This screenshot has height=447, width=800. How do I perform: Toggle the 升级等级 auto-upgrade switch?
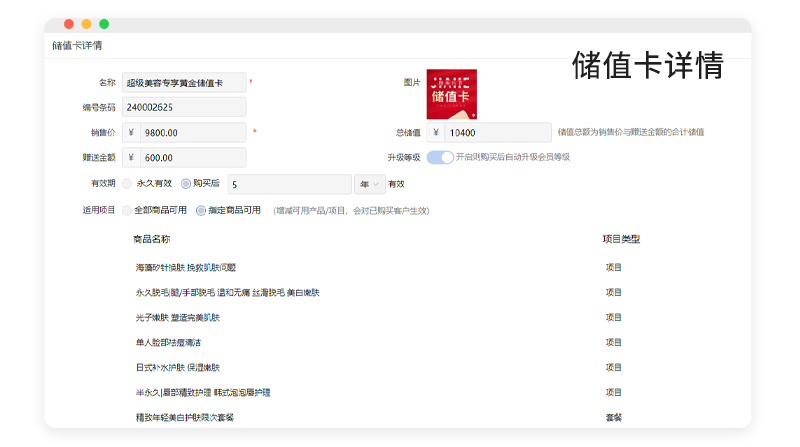[x=440, y=157]
